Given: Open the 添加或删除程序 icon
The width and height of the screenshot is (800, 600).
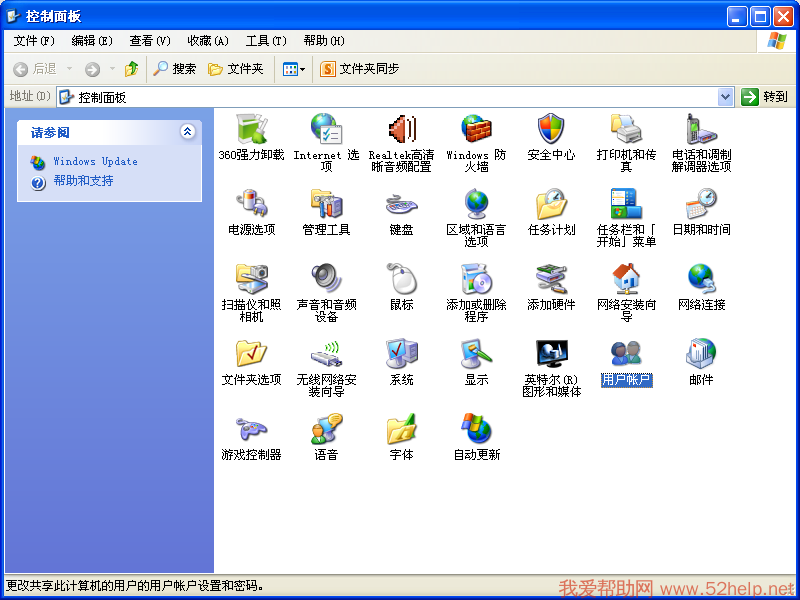Looking at the screenshot, I should 476,280.
